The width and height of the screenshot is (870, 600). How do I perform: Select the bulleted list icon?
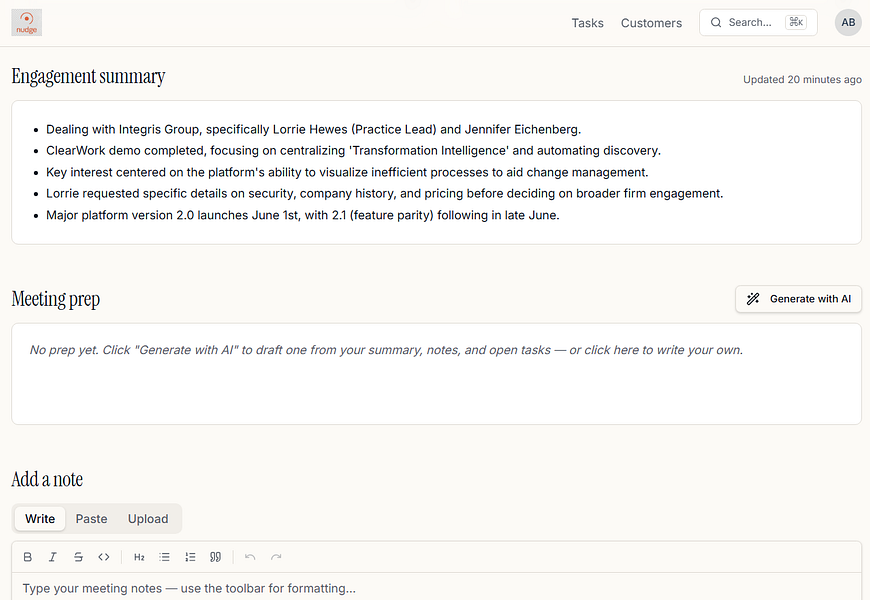165,557
